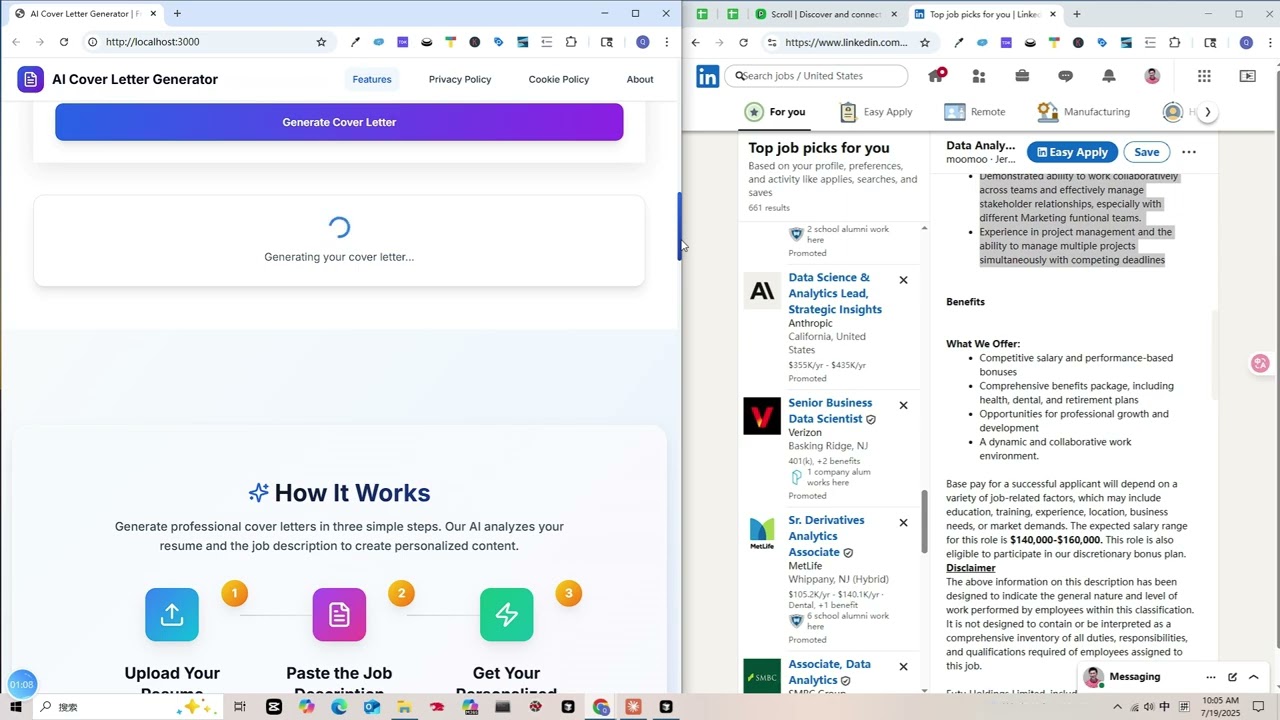Open LinkedIn My Network icon
1280x720 pixels.
pos(979,76)
